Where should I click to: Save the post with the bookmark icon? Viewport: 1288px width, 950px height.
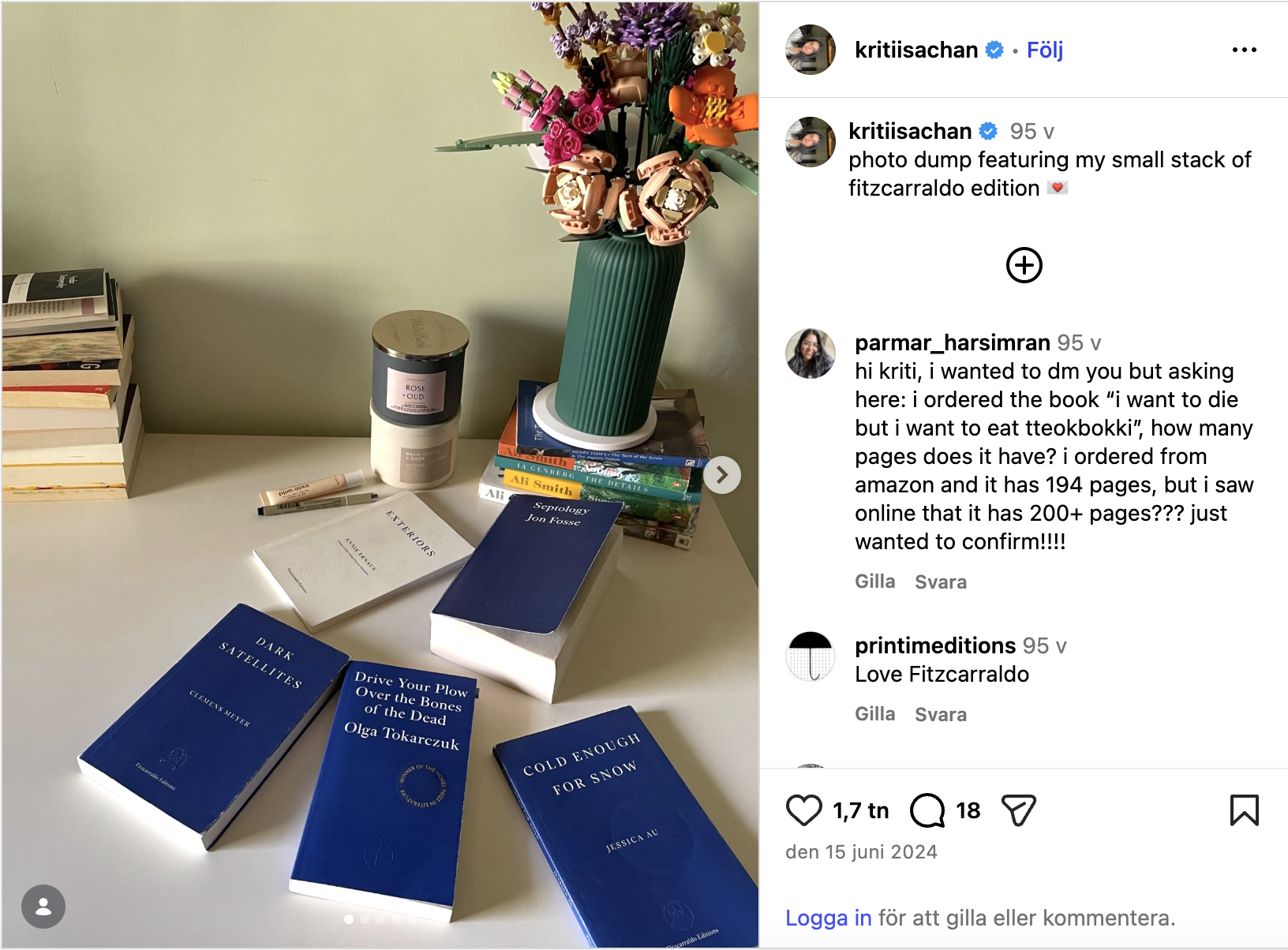click(x=1245, y=810)
